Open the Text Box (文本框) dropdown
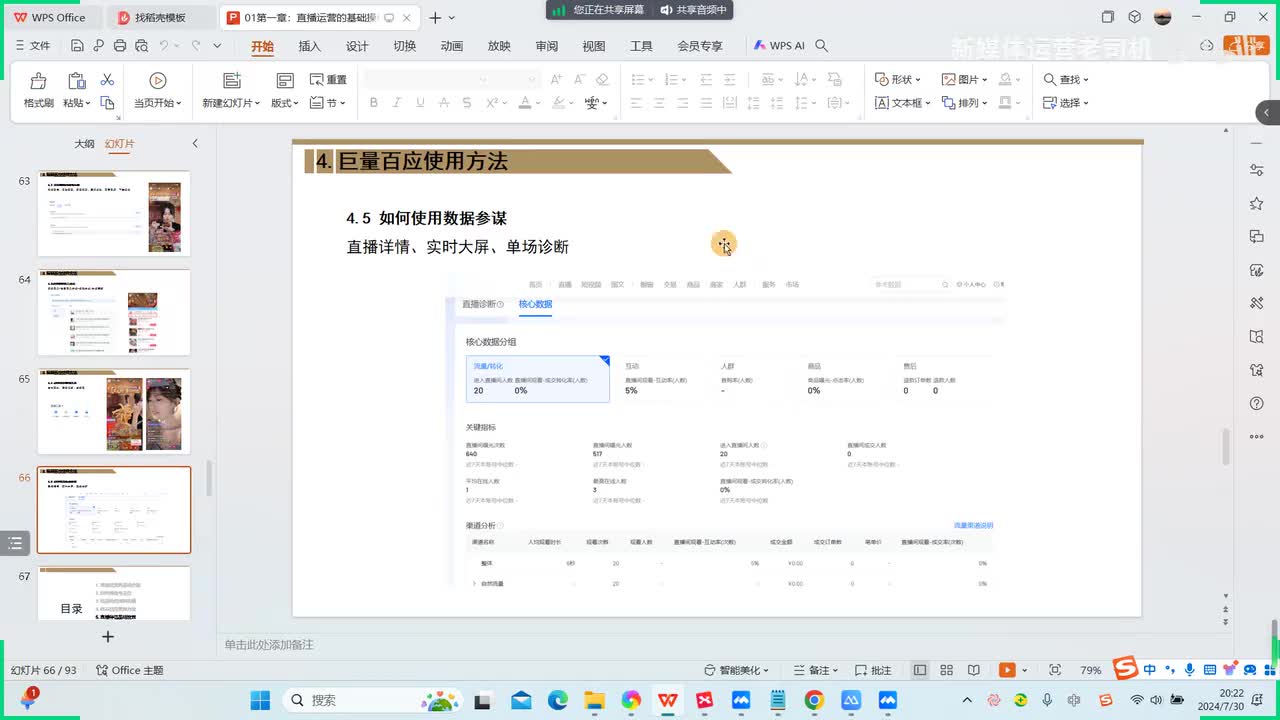The height and width of the screenshot is (720, 1280). tap(902, 103)
